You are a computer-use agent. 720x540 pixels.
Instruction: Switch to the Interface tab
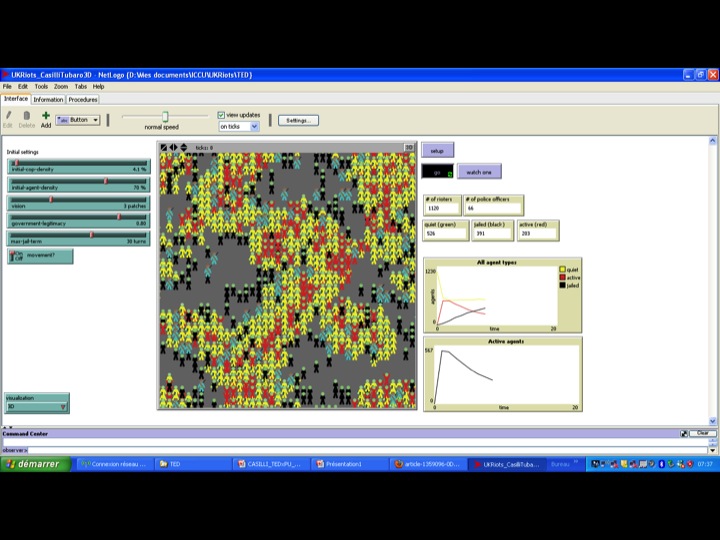click(x=16, y=99)
